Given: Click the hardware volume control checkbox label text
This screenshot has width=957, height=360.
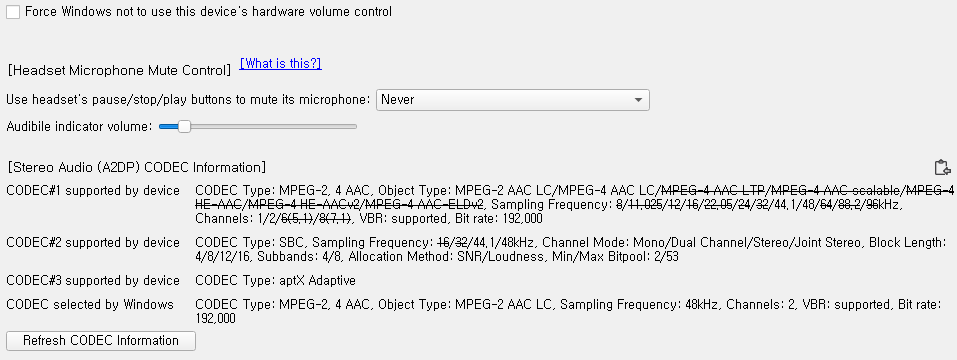Looking at the screenshot, I should point(208,12).
